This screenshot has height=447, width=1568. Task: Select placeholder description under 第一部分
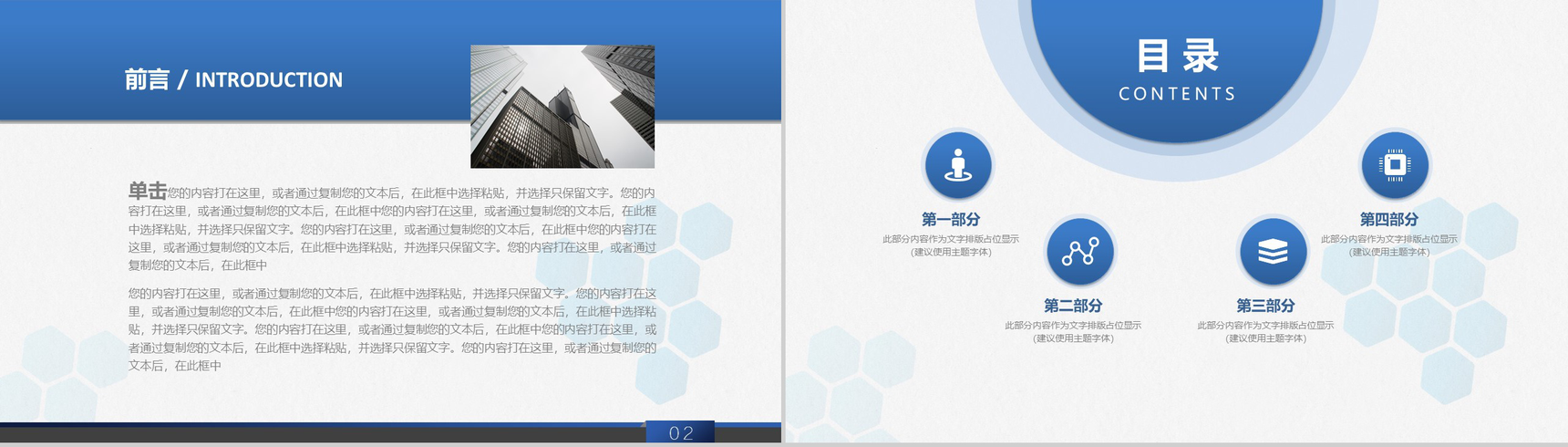951,245
